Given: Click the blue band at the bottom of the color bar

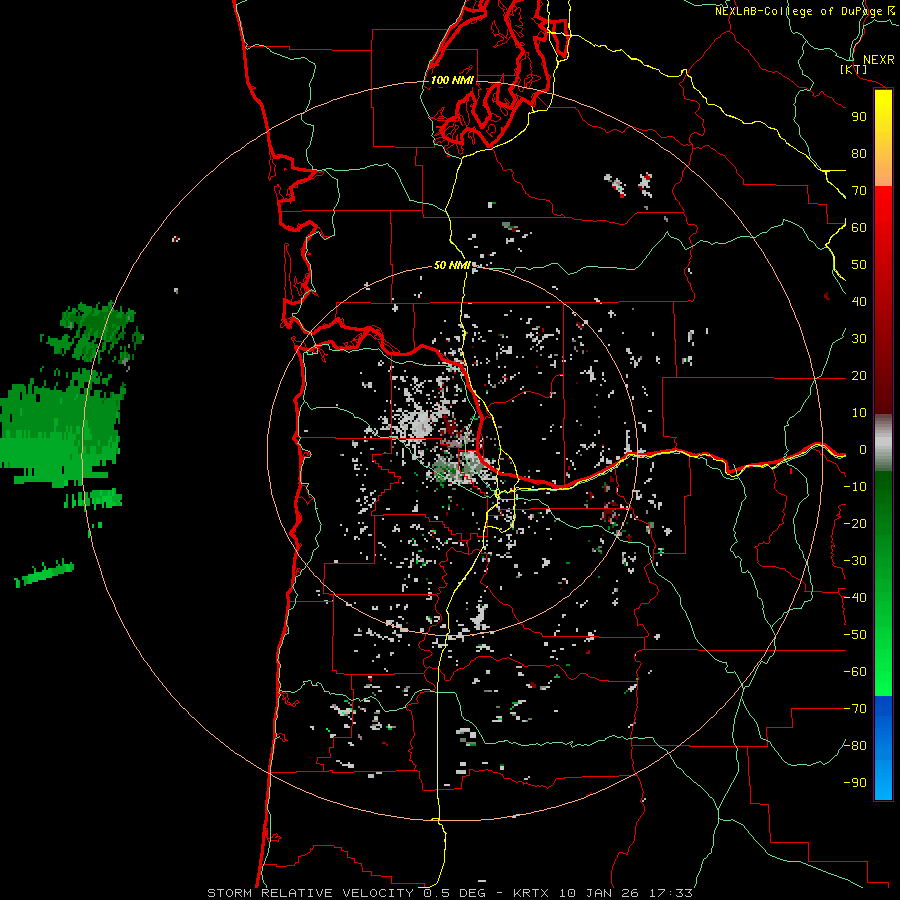Looking at the screenshot, I should click(883, 748).
